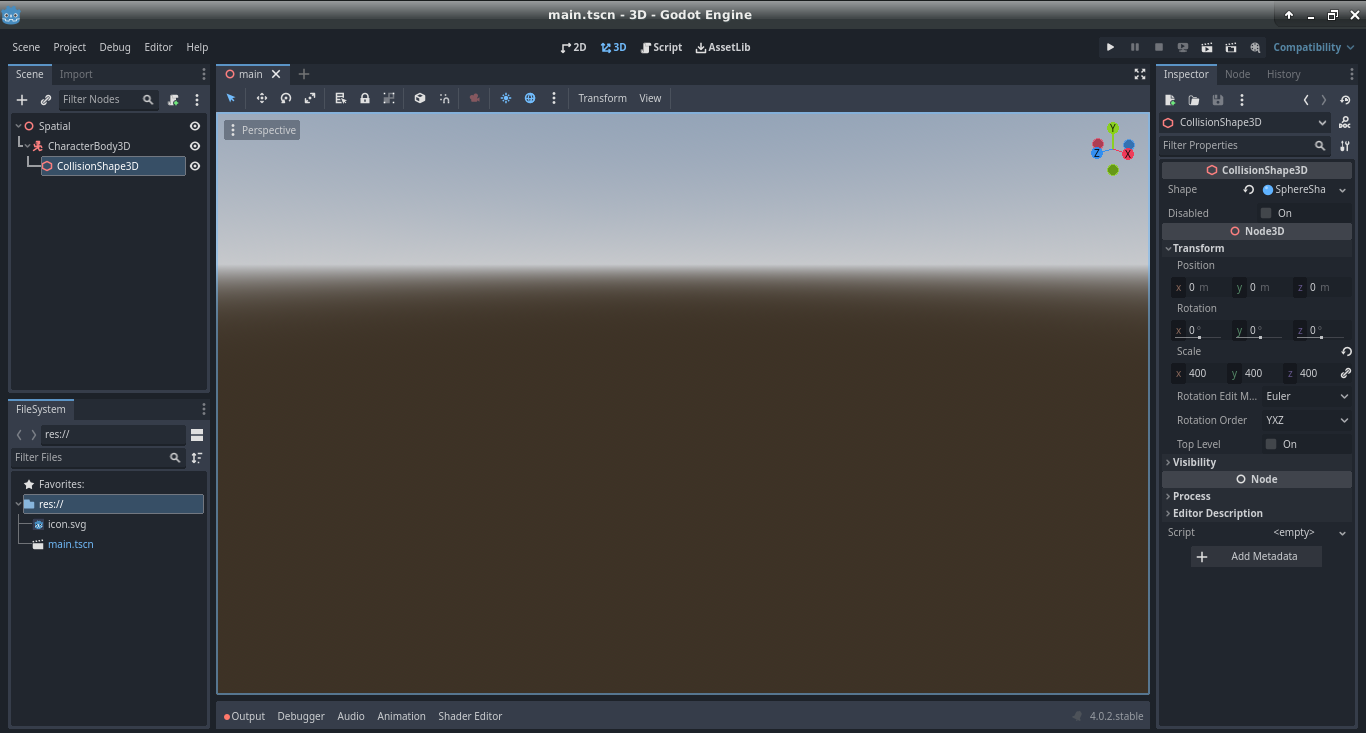
Task: Switch to the Script editing mode
Action: click(660, 47)
